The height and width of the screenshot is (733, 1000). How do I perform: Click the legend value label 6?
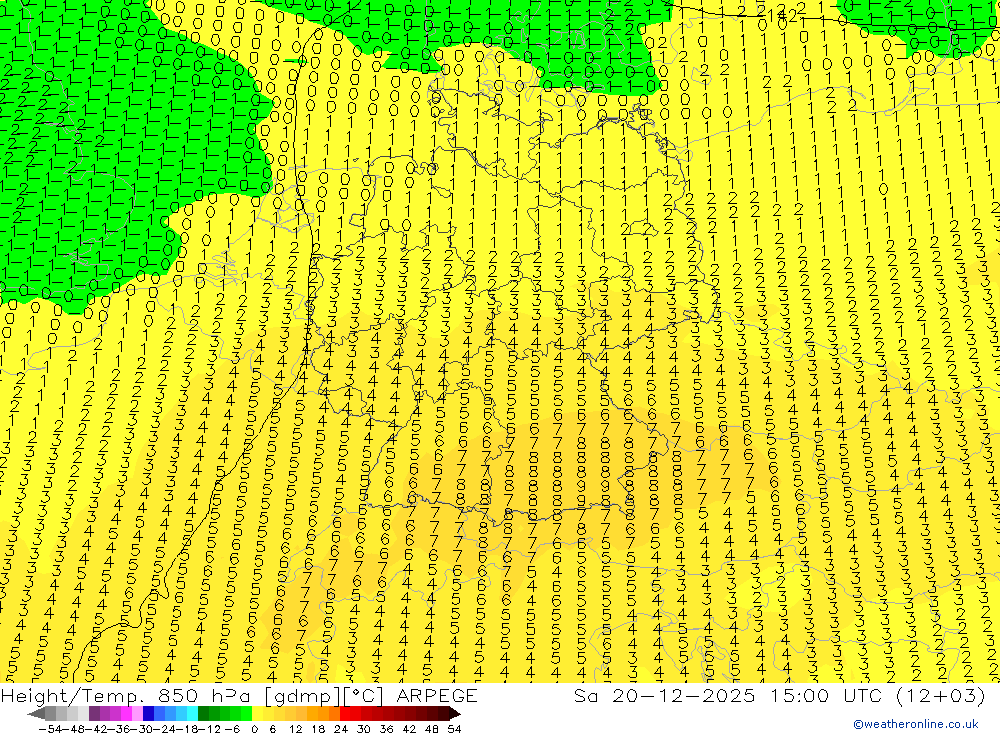point(272,729)
